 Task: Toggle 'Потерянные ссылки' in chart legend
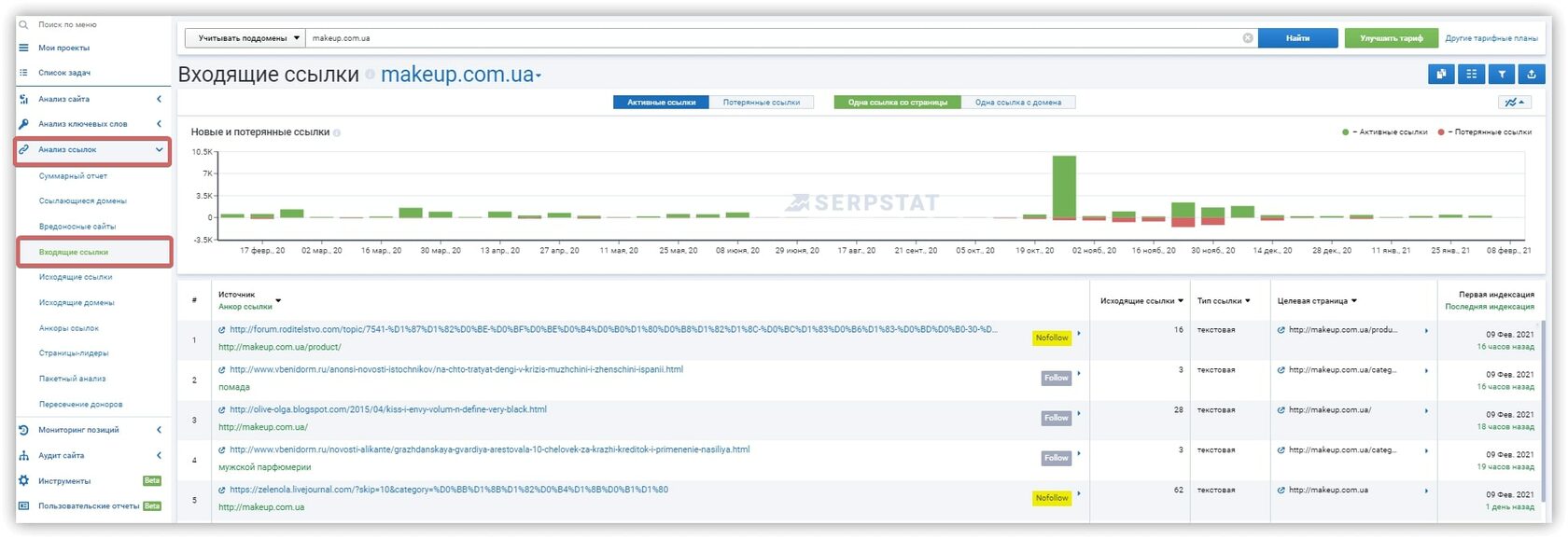[1484, 132]
